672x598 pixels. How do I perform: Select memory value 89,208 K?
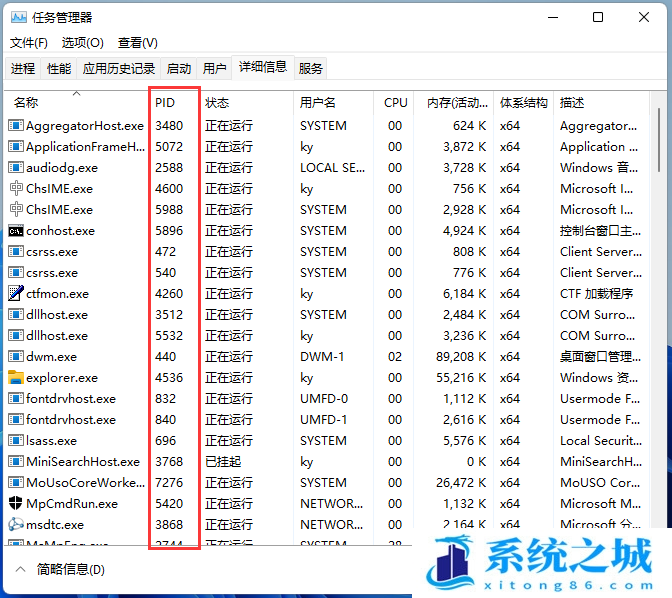pos(461,357)
